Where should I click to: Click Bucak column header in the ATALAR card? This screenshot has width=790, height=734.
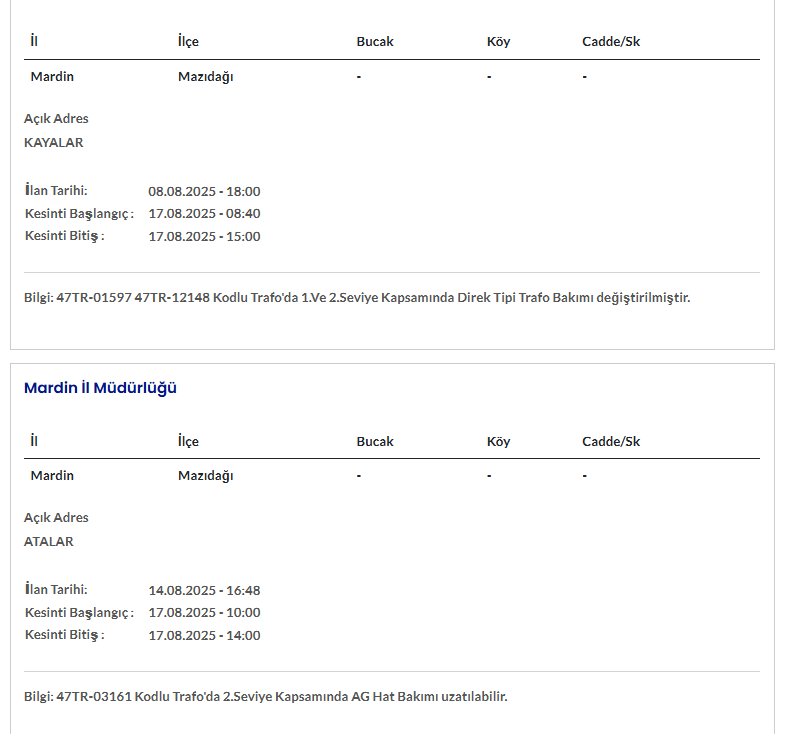[375, 441]
